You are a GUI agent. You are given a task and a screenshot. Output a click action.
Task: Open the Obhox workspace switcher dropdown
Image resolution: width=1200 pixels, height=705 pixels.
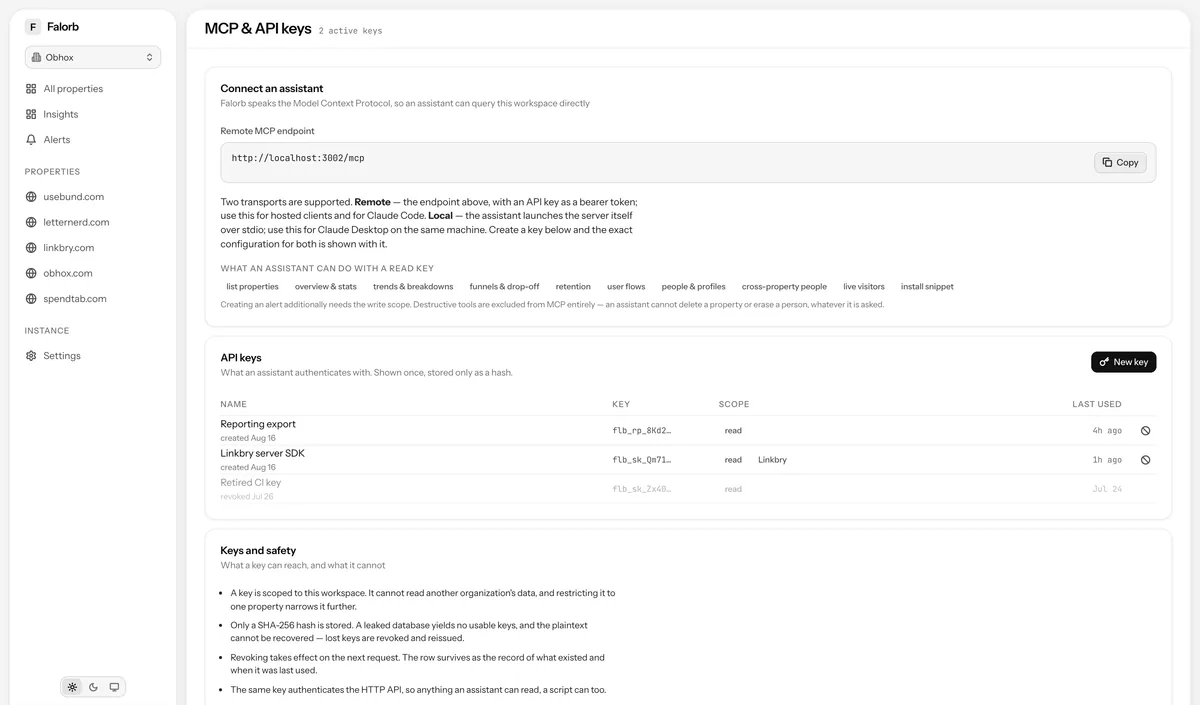[93, 57]
